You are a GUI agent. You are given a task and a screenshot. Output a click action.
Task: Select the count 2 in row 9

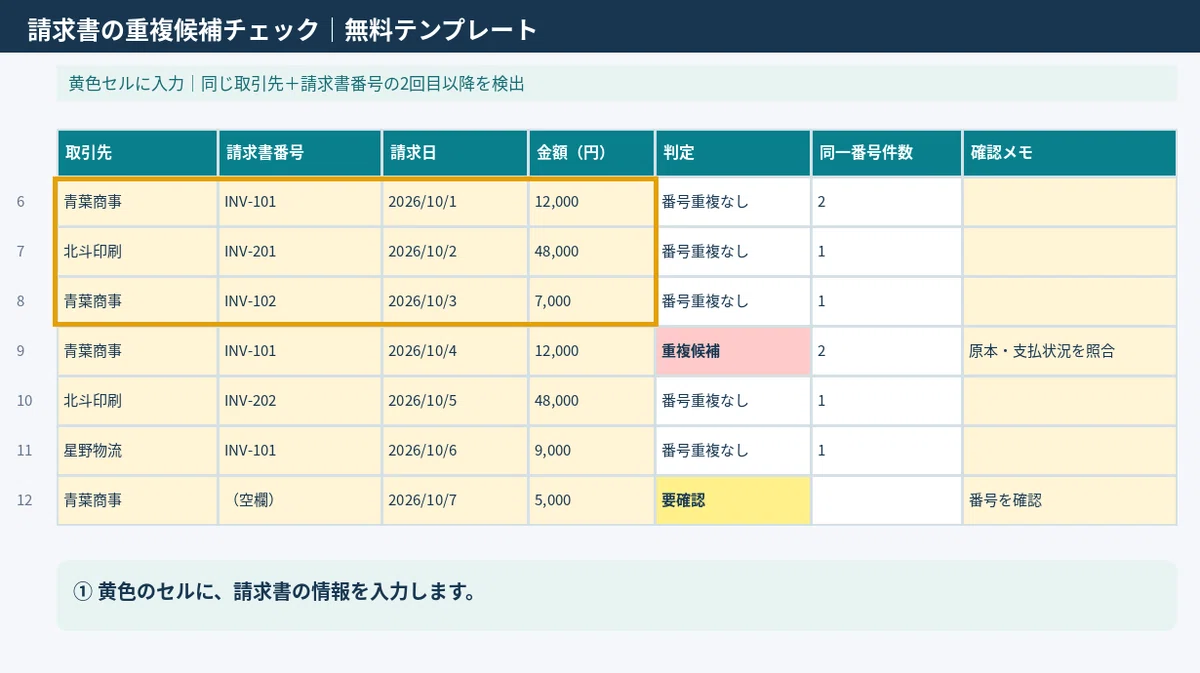(x=886, y=351)
